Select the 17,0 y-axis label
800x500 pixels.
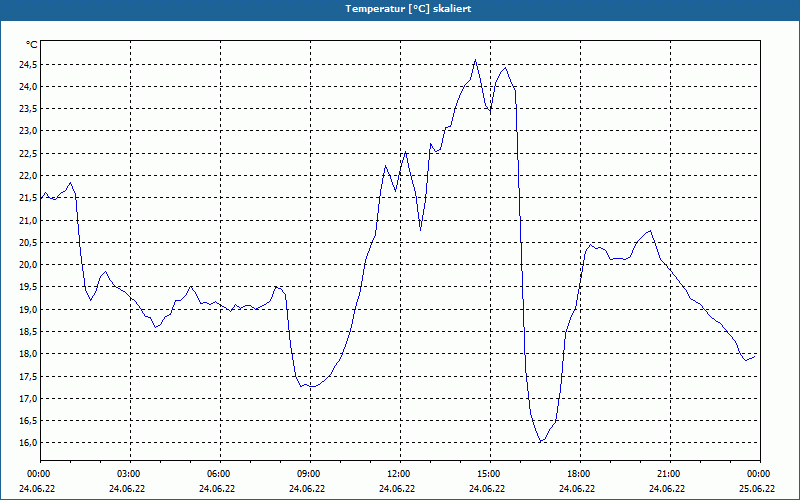28,398
